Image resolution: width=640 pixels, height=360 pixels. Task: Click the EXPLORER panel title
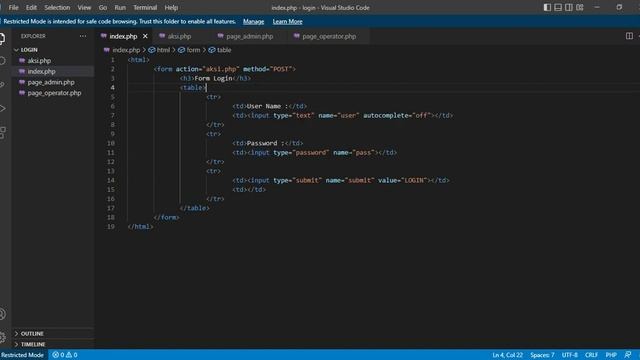point(33,36)
